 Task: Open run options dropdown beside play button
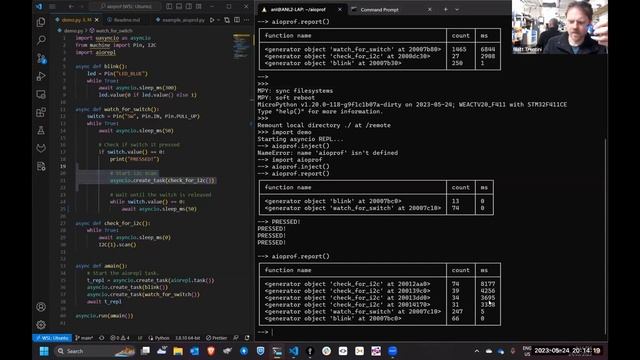click(x=218, y=20)
